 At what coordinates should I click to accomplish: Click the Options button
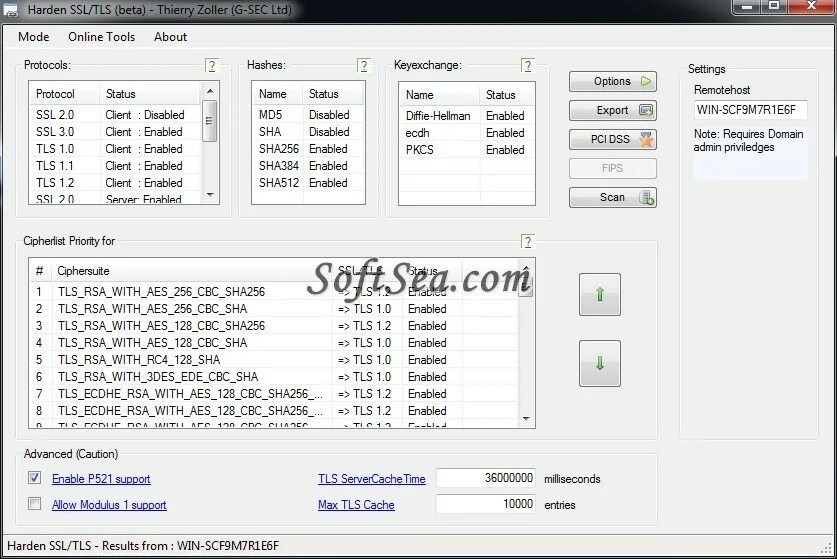[613, 81]
